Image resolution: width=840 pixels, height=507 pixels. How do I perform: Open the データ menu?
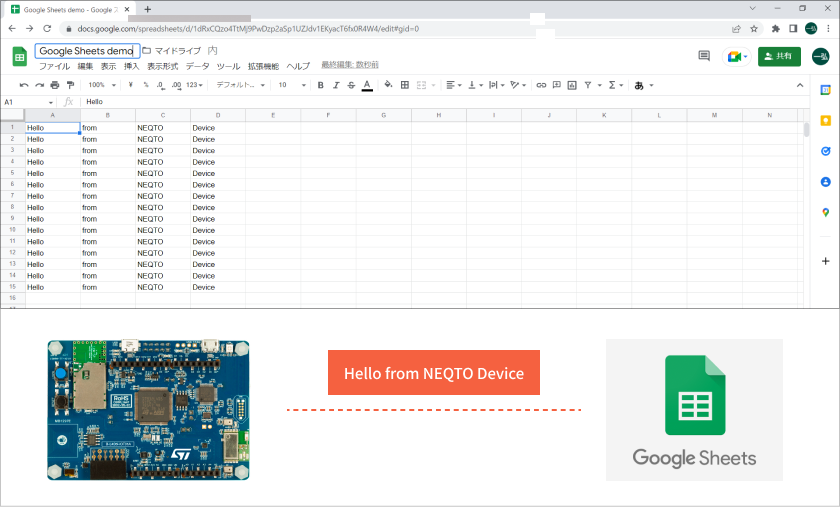pos(197,66)
